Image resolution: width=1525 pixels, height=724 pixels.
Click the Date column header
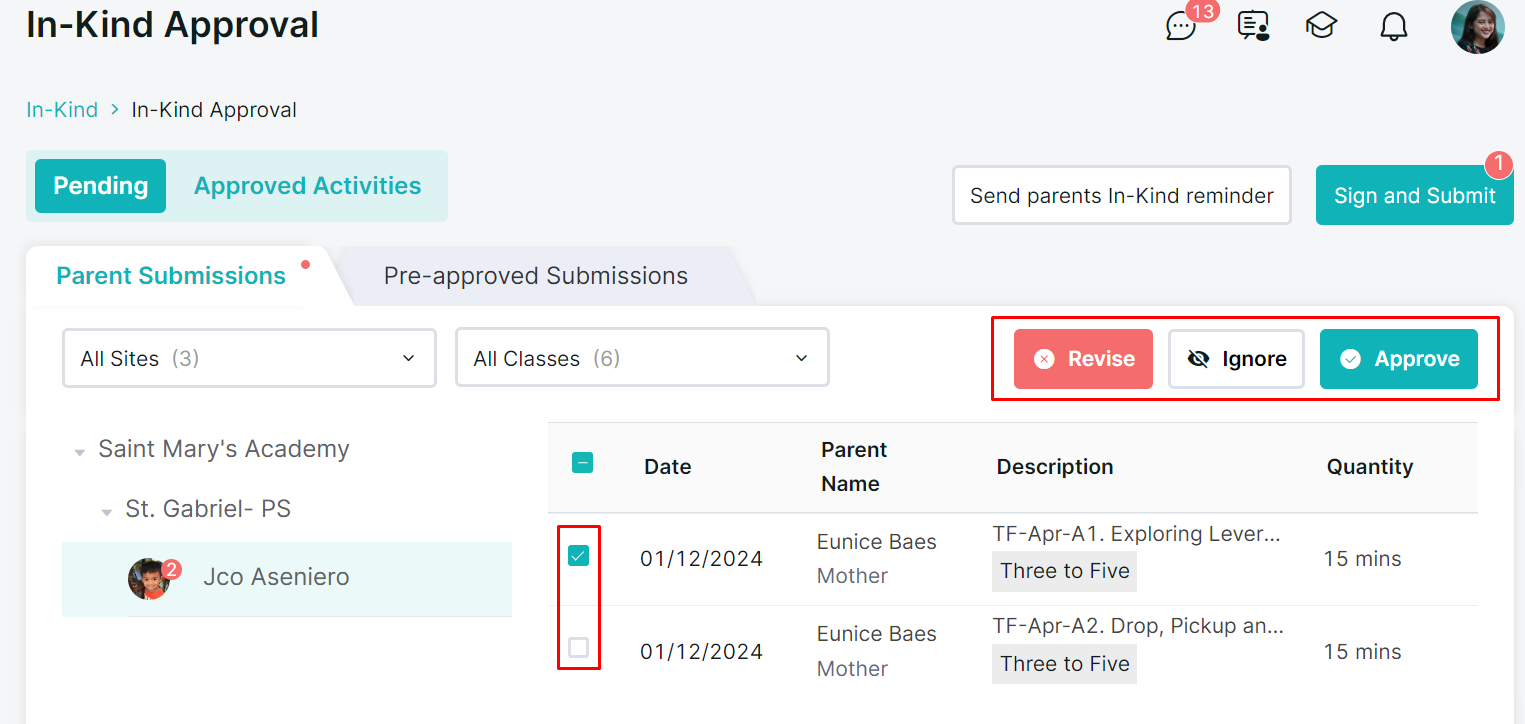click(x=668, y=467)
